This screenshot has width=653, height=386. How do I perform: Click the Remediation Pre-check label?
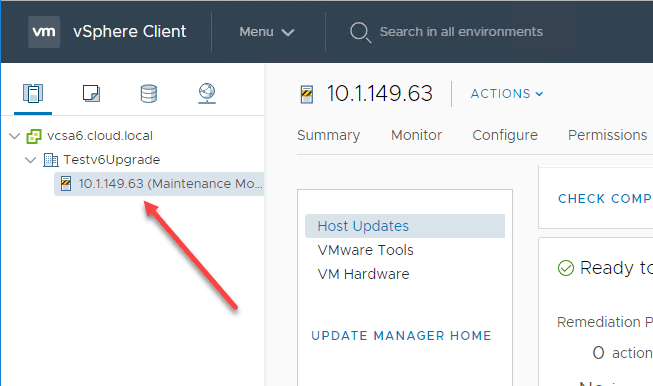coord(605,322)
